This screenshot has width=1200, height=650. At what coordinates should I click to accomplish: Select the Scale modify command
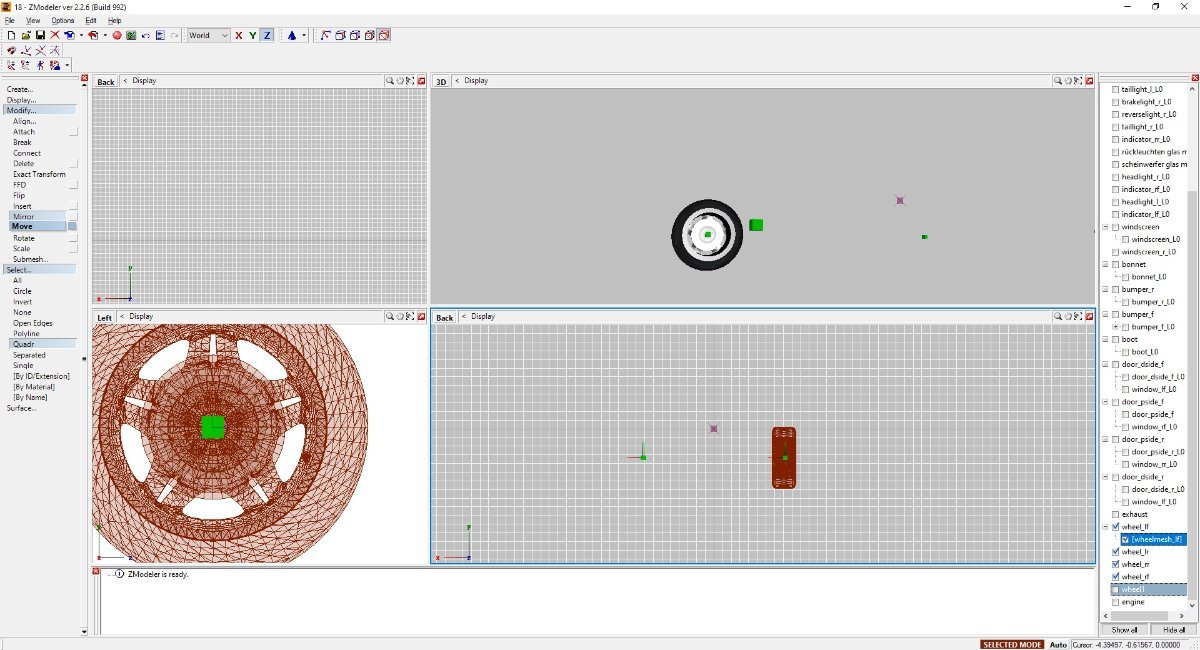(22, 249)
